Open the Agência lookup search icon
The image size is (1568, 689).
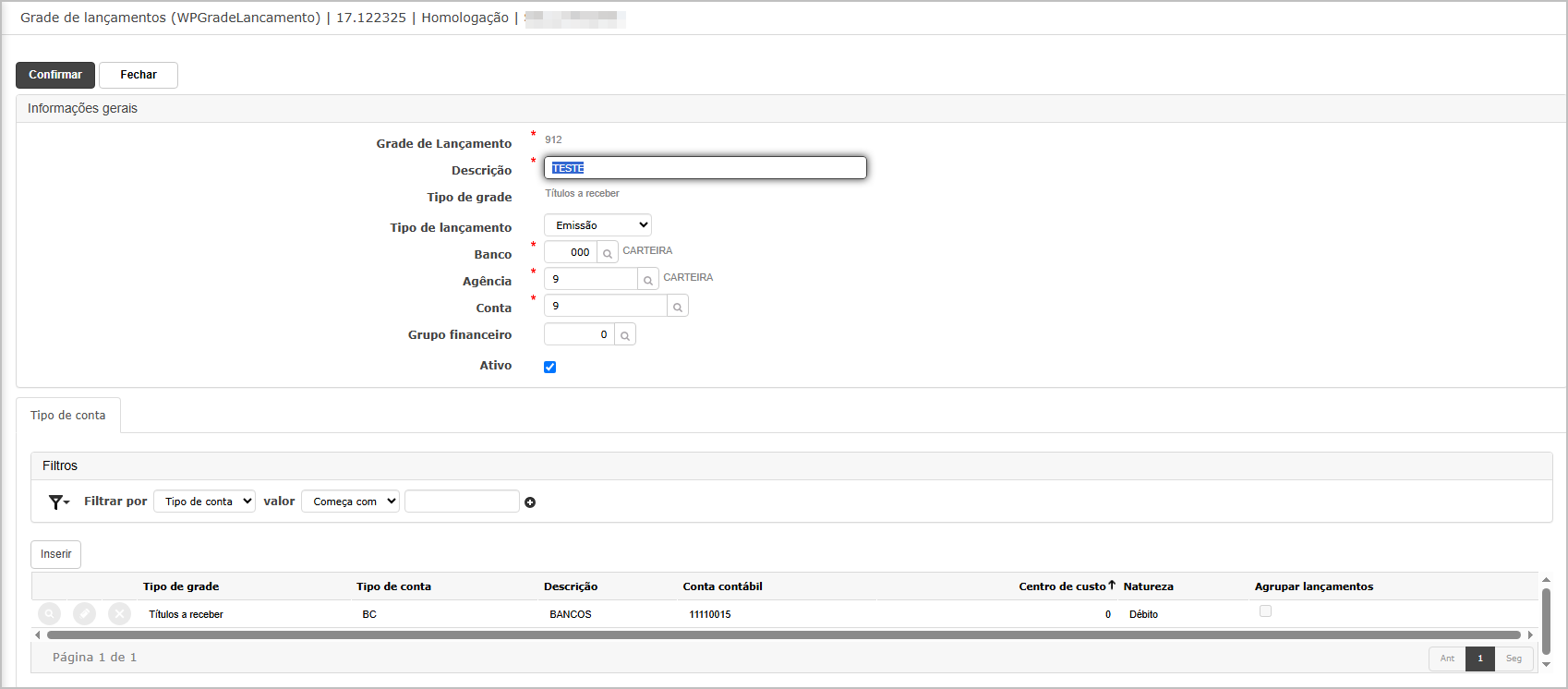click(x=648, y=279)
